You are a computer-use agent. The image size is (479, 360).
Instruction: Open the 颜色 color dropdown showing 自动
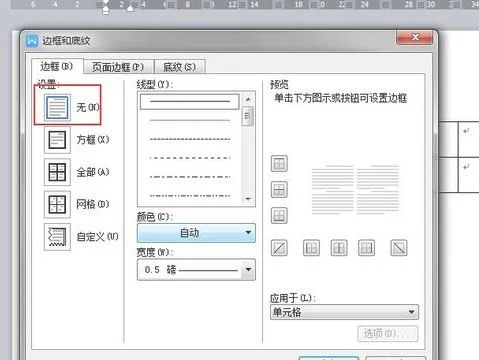(196, 233)
